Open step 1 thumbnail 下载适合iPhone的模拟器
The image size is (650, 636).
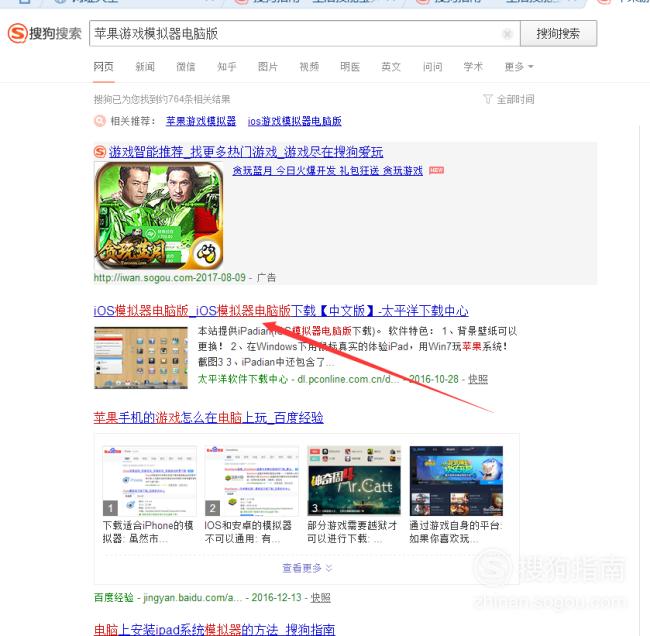coord(149,481)
